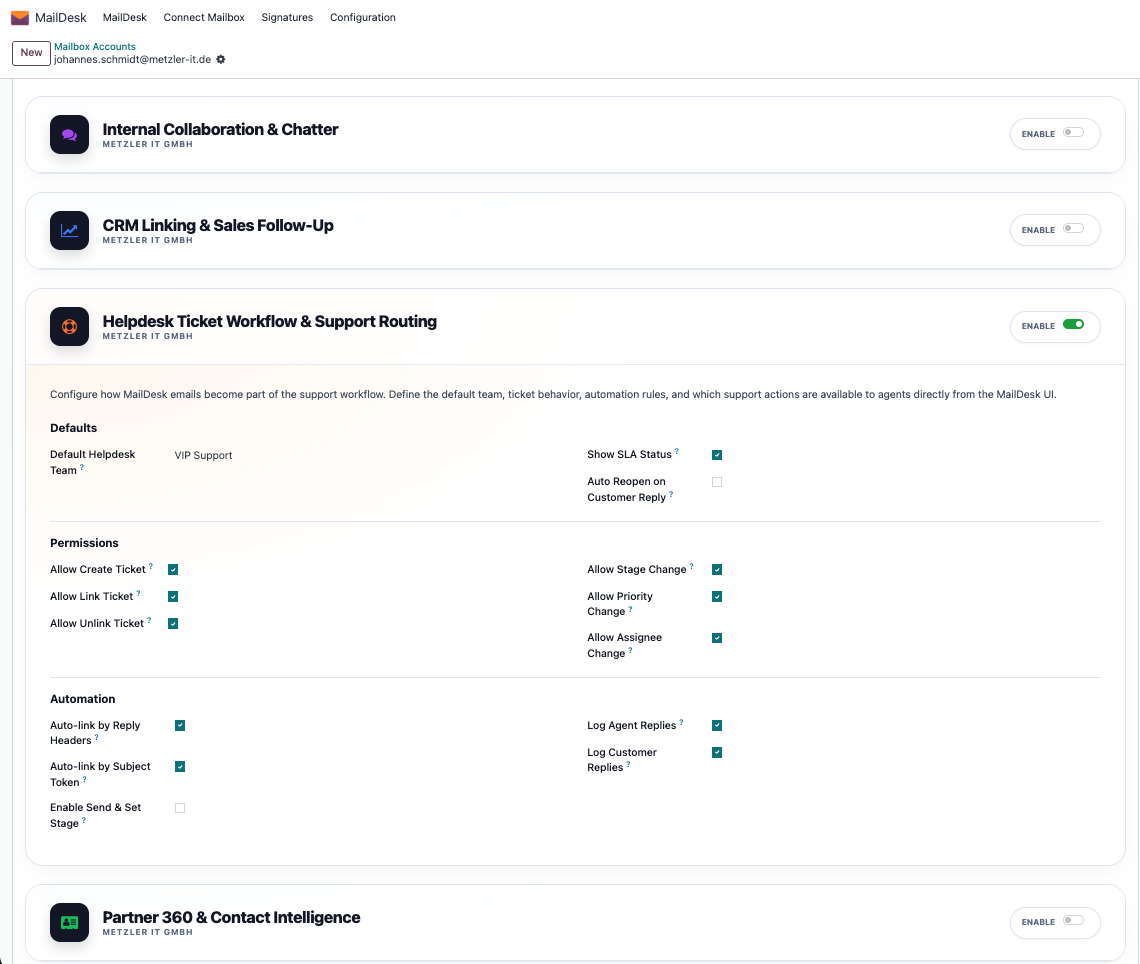
Task: Go to Mailbox Accounts breadcrumb
Action: click(x=95, y=47)
